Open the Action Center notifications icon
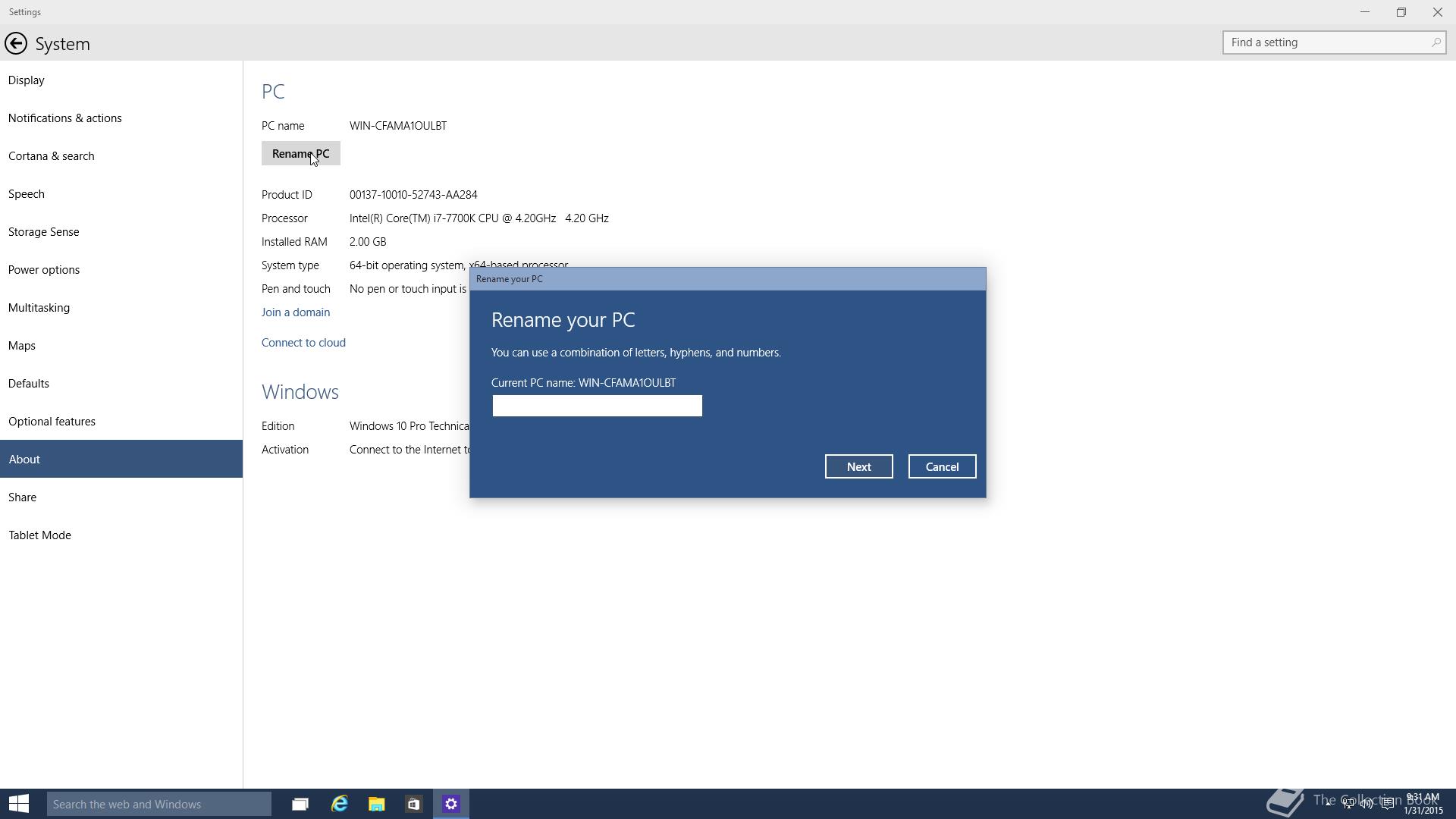Screen dimensions: 1456x819 pyautogui.click(x=1388, y=803)
